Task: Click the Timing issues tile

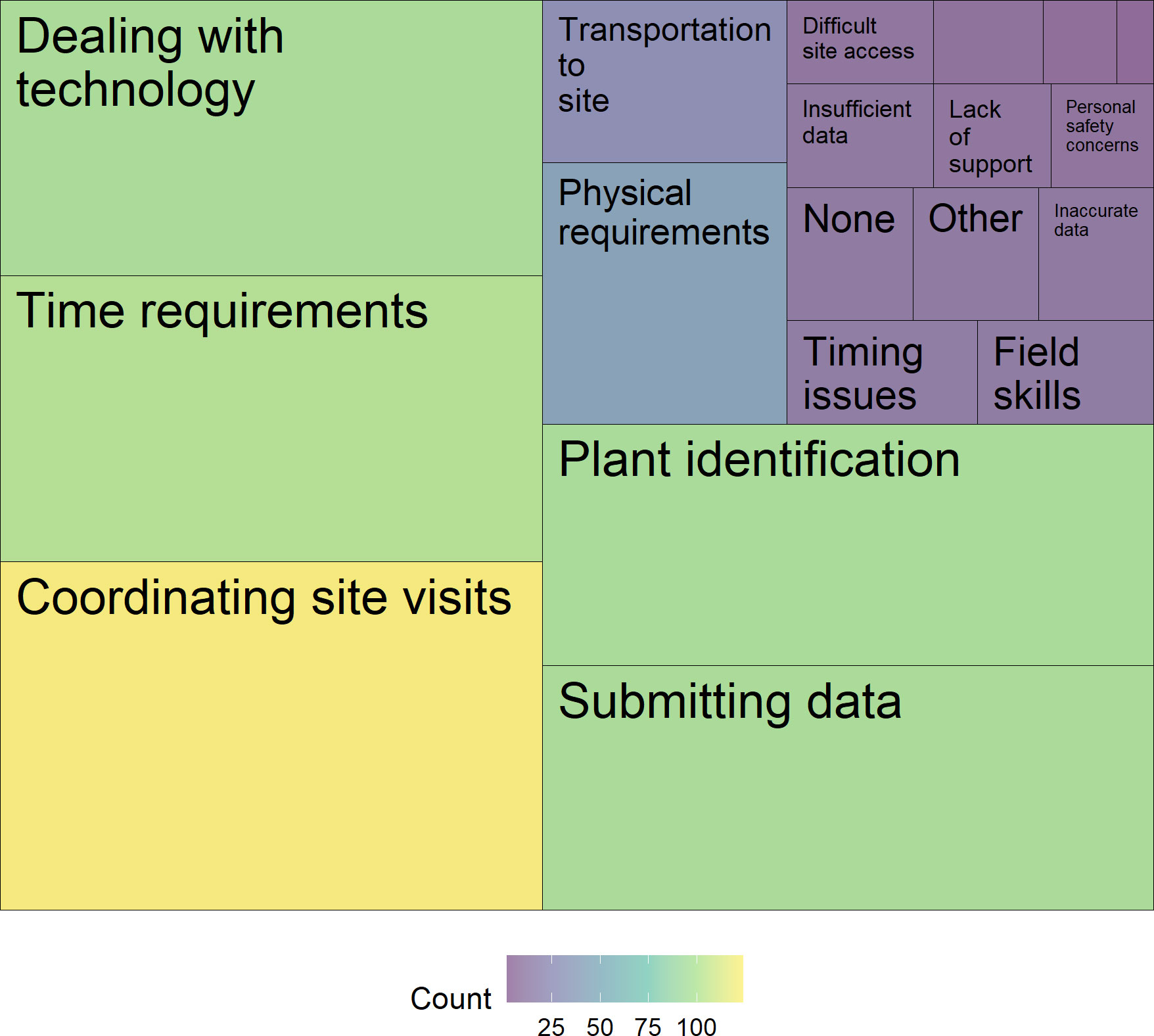Action: (882, 373)
